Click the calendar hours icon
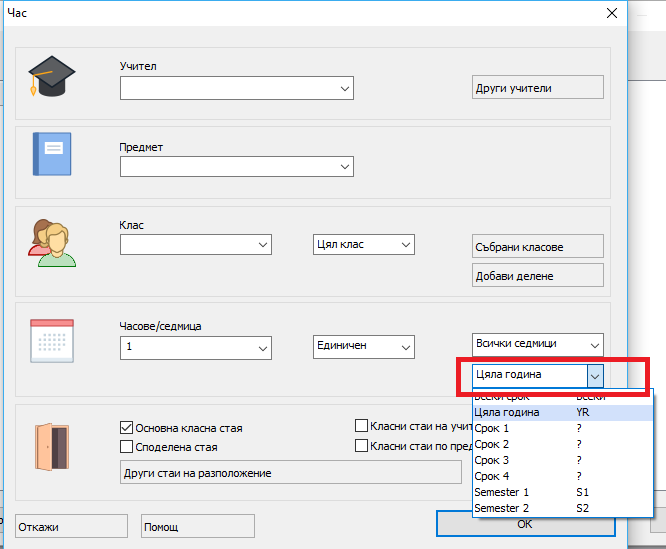Screen dimensions: 666x549 tap(51, 340)
